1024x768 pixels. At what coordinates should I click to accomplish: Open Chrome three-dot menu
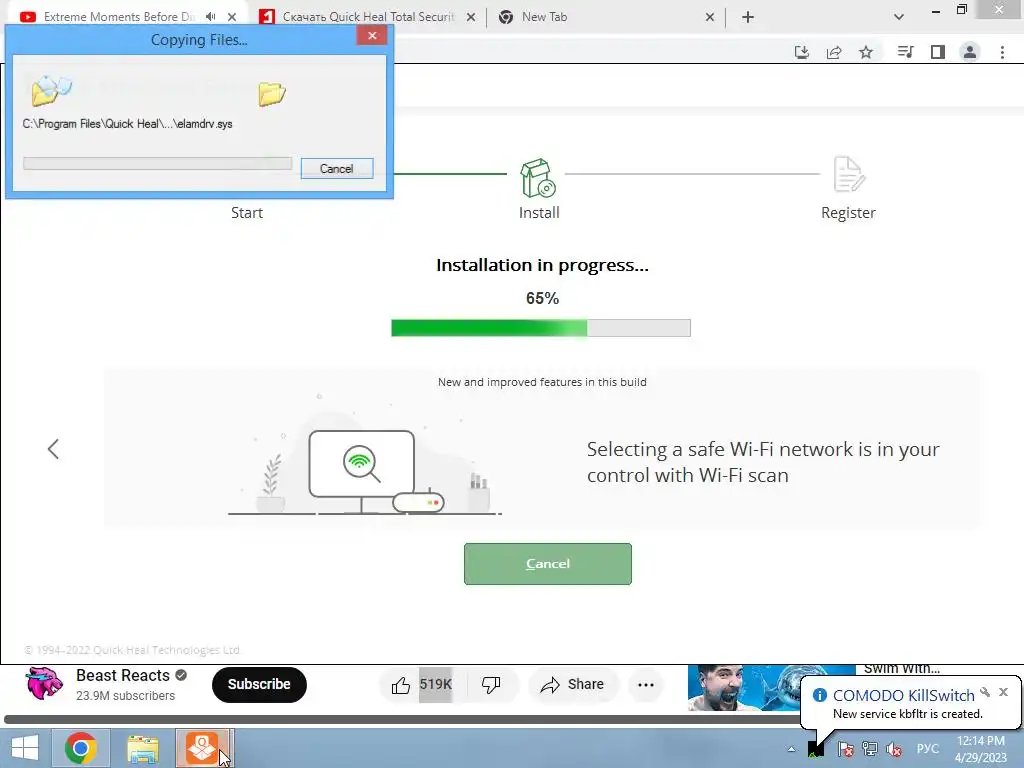coord(1002,52)
